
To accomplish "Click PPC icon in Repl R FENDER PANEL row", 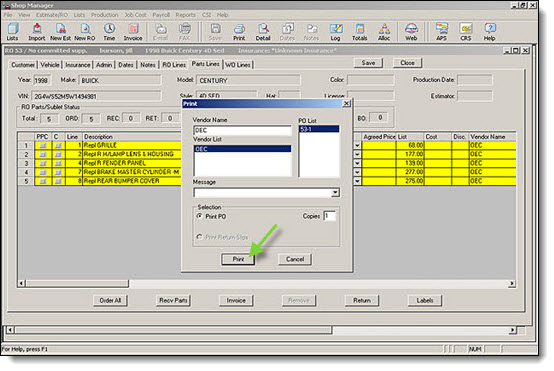I will click(x=43, y=163).
